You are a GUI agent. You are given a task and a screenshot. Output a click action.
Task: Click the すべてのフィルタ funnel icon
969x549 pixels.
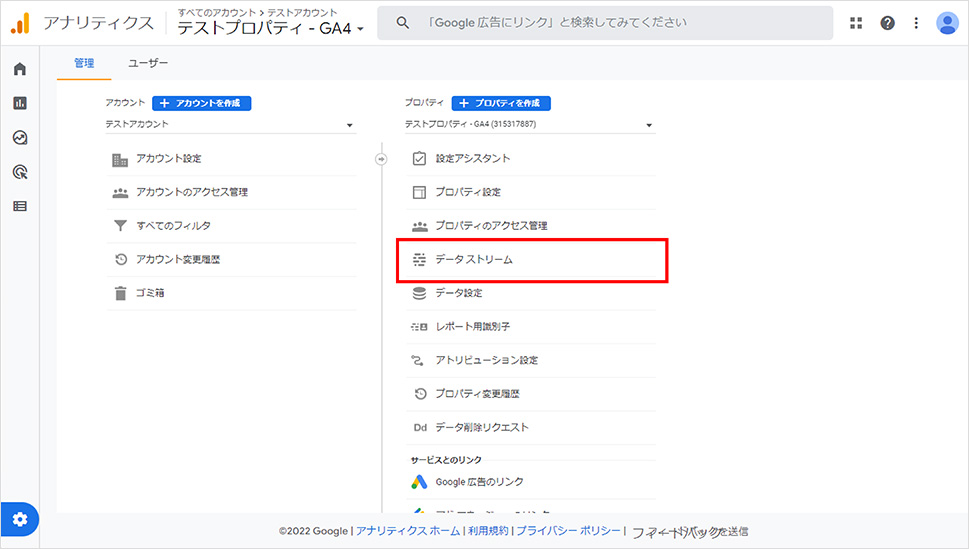click(x=121, y=226)
